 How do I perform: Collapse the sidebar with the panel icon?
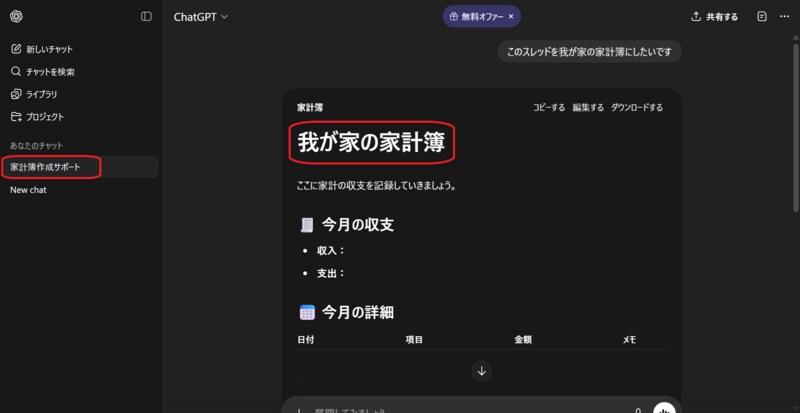click(146, 17)
